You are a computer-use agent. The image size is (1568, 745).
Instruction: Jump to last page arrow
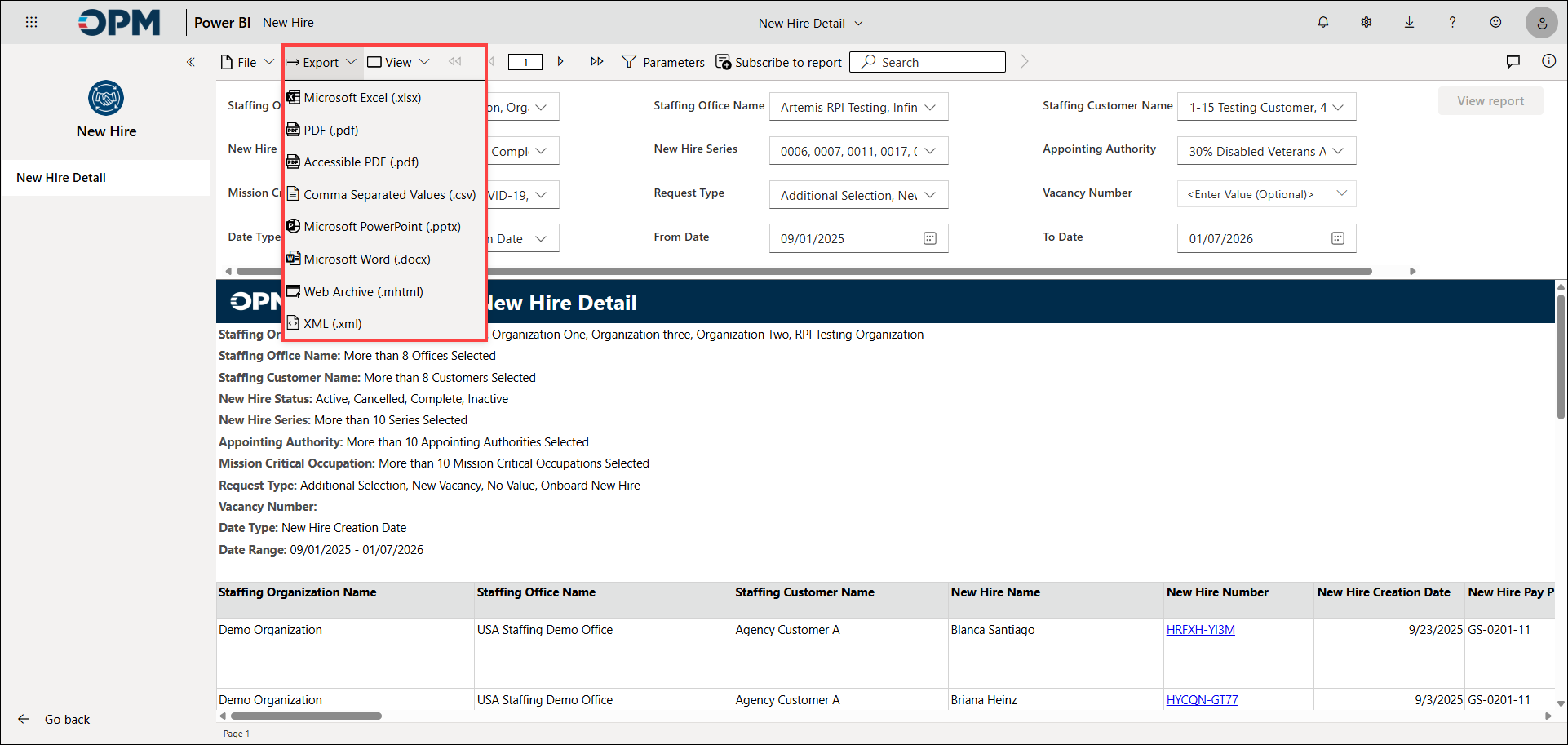point(597,61)
